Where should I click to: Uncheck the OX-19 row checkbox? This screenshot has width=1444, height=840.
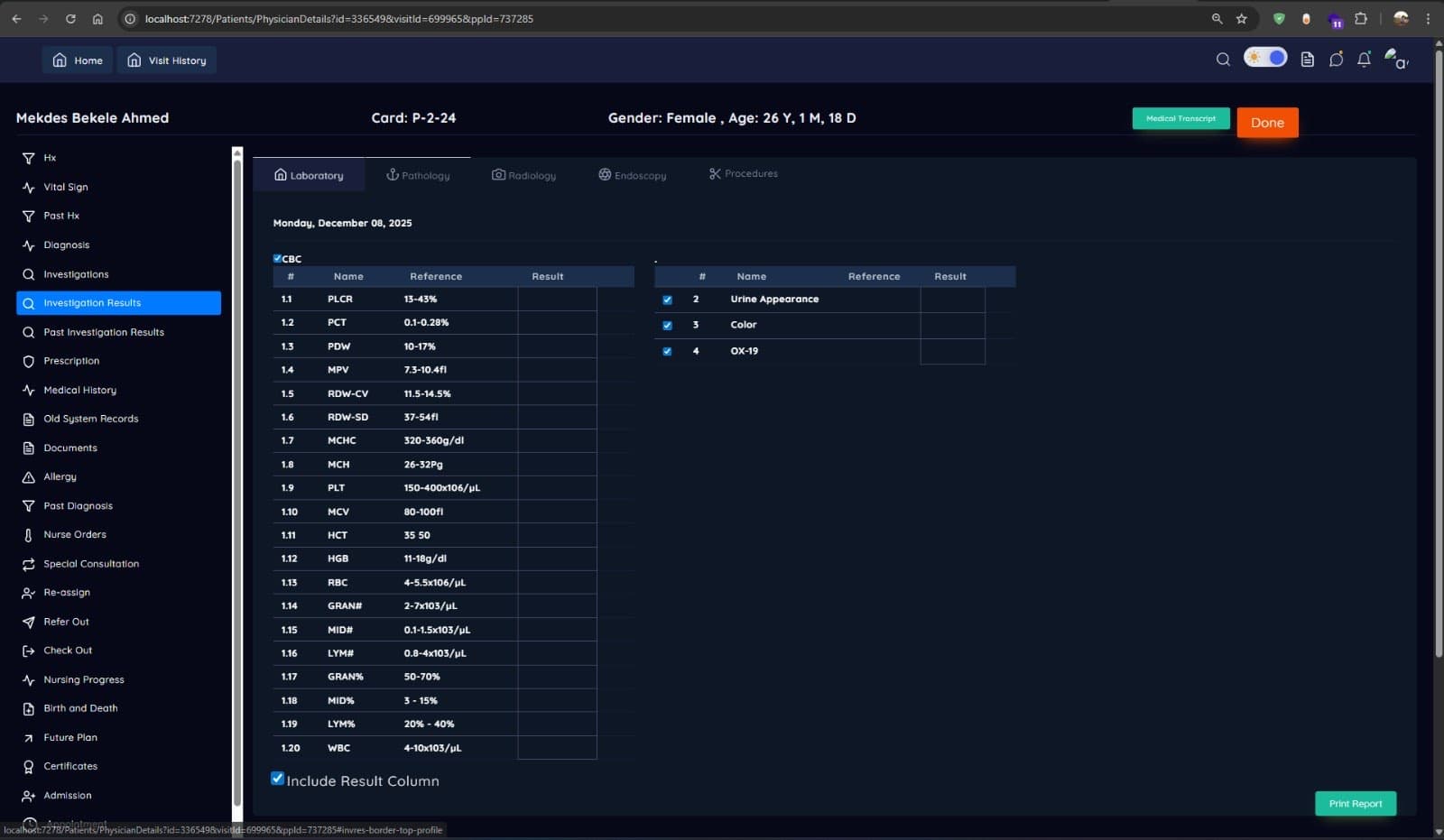(667, 351)
